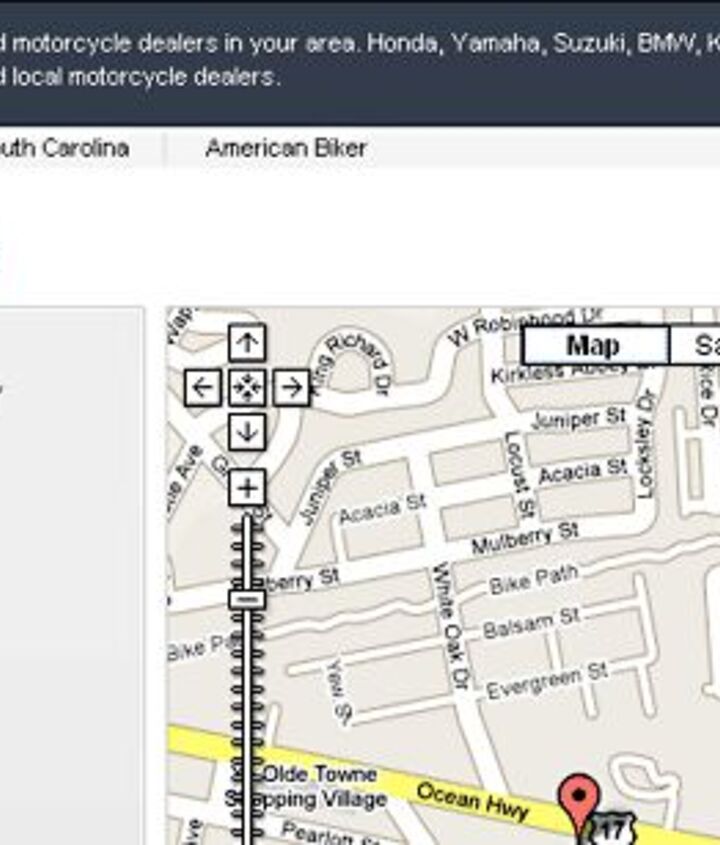Switch to Map view

[x=593, y=346]
